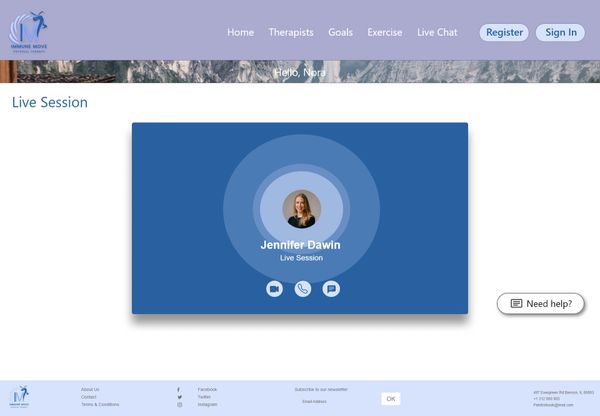This screenshot has width=600, height=416.
Task: Open the About Us footer link
Action: point(90,389)
